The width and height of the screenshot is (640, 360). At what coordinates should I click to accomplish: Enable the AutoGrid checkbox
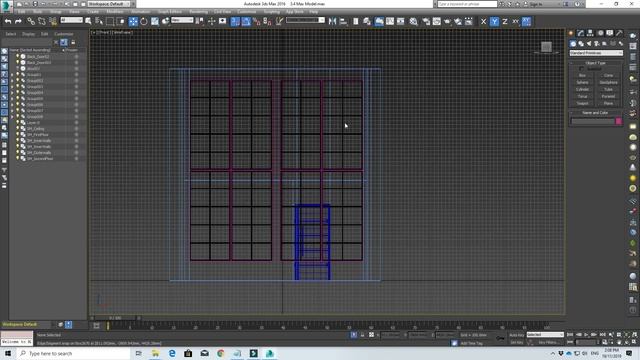(582, 69)
